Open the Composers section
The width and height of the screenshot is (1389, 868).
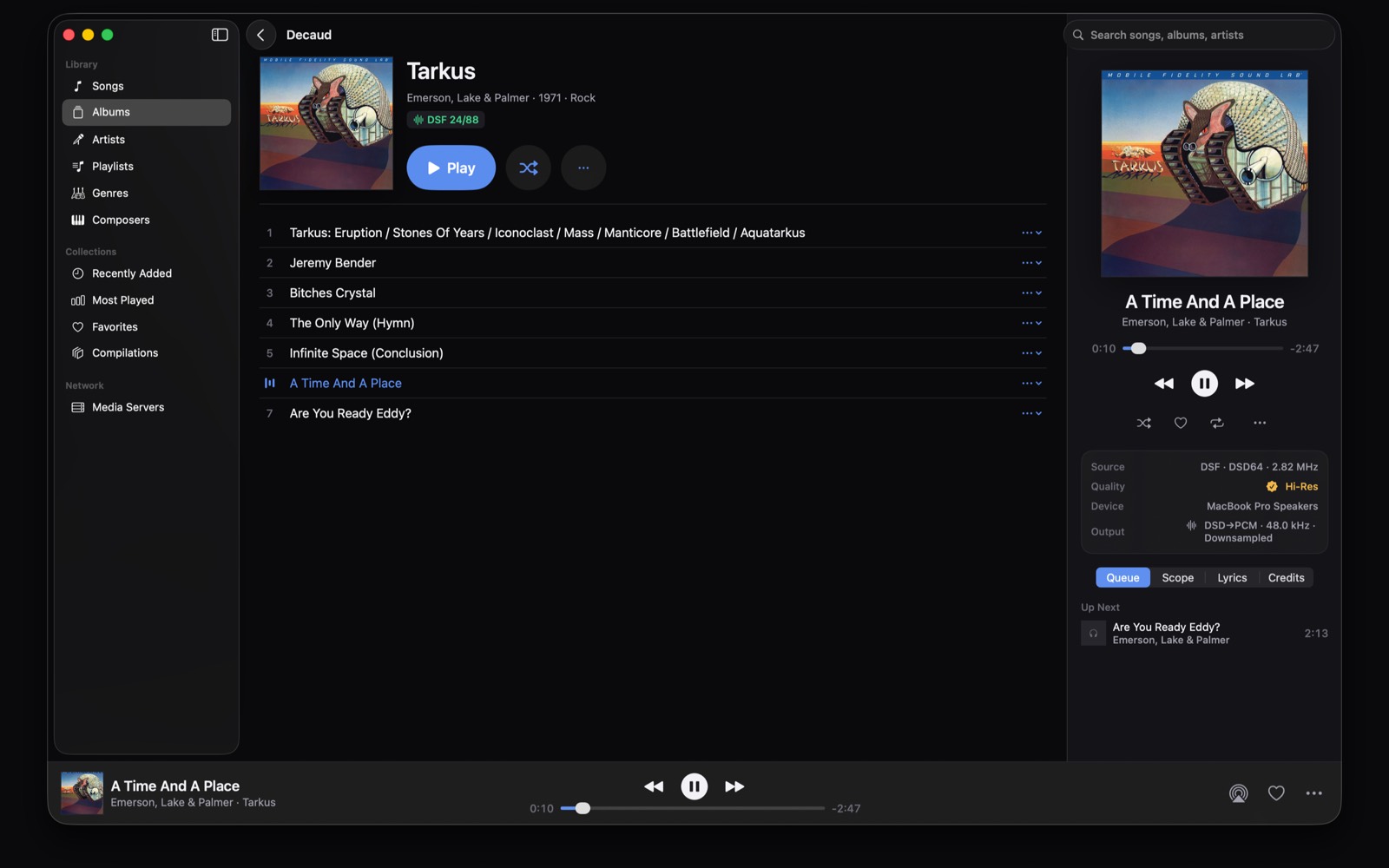coord(146,220)
